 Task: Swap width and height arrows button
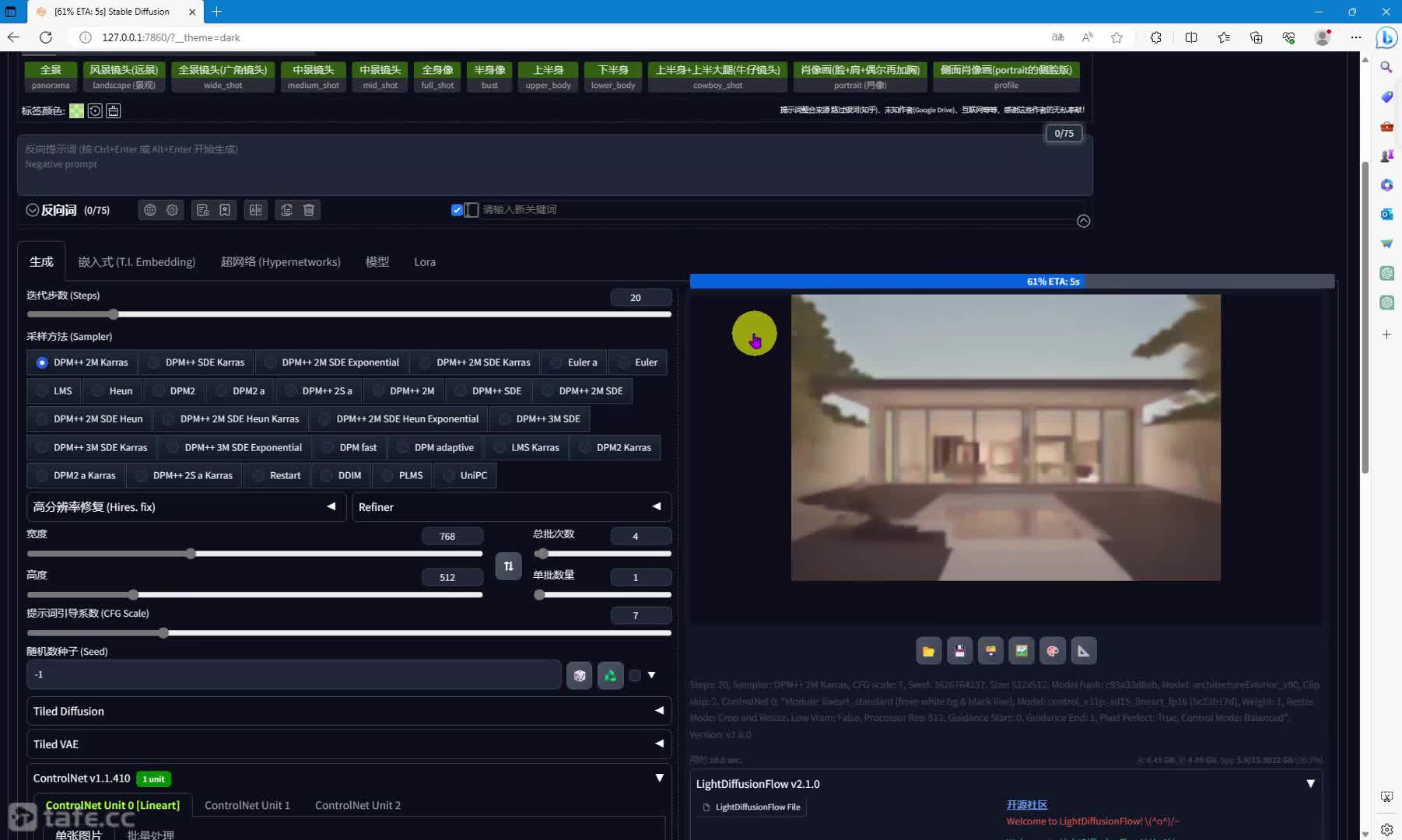tap(508, 565)
